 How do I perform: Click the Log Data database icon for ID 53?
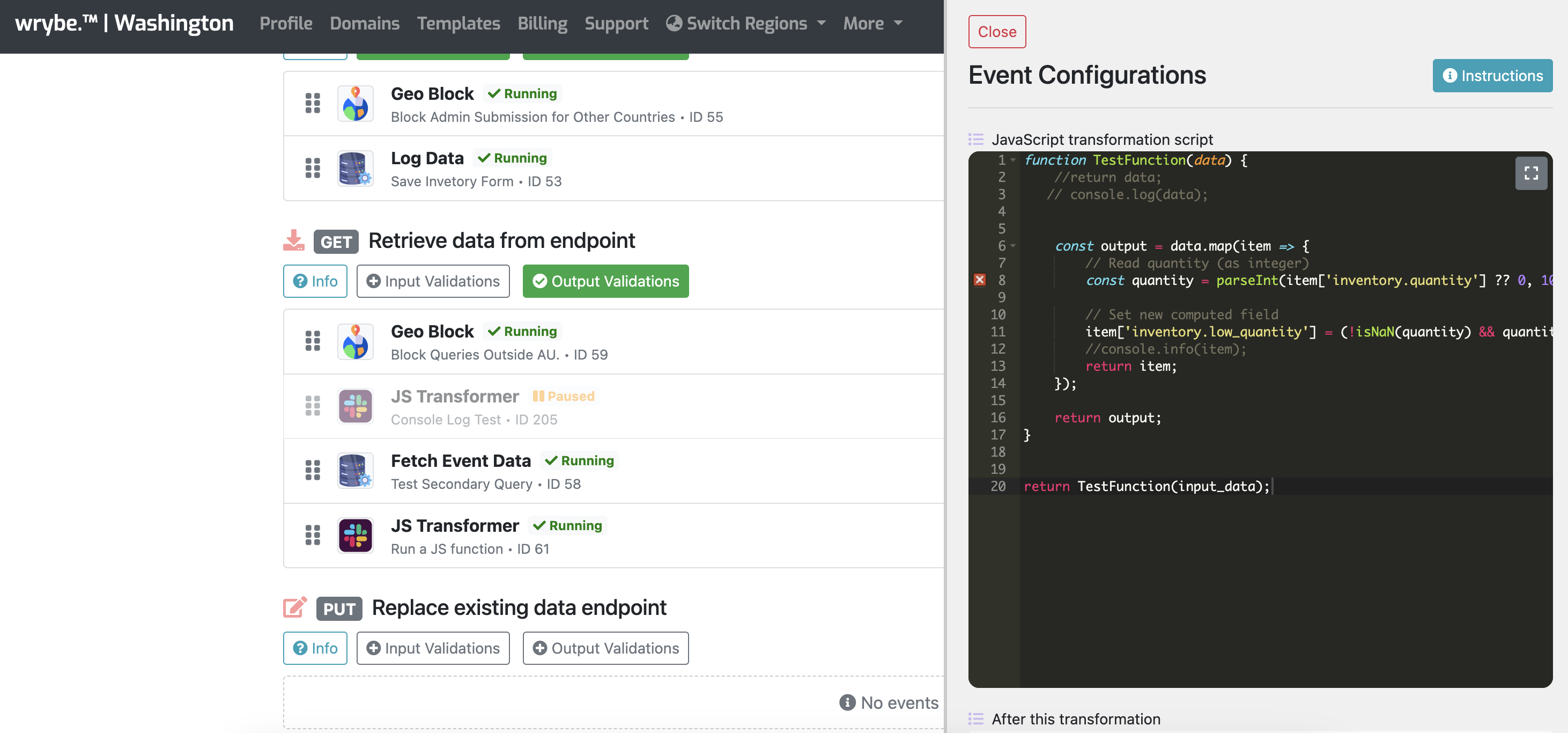click(355, 168)
